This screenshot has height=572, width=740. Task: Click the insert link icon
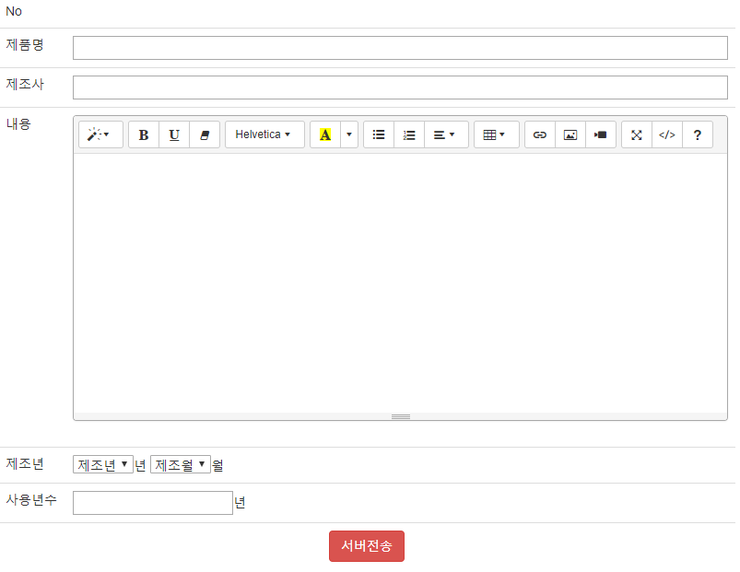click(540, 135)
